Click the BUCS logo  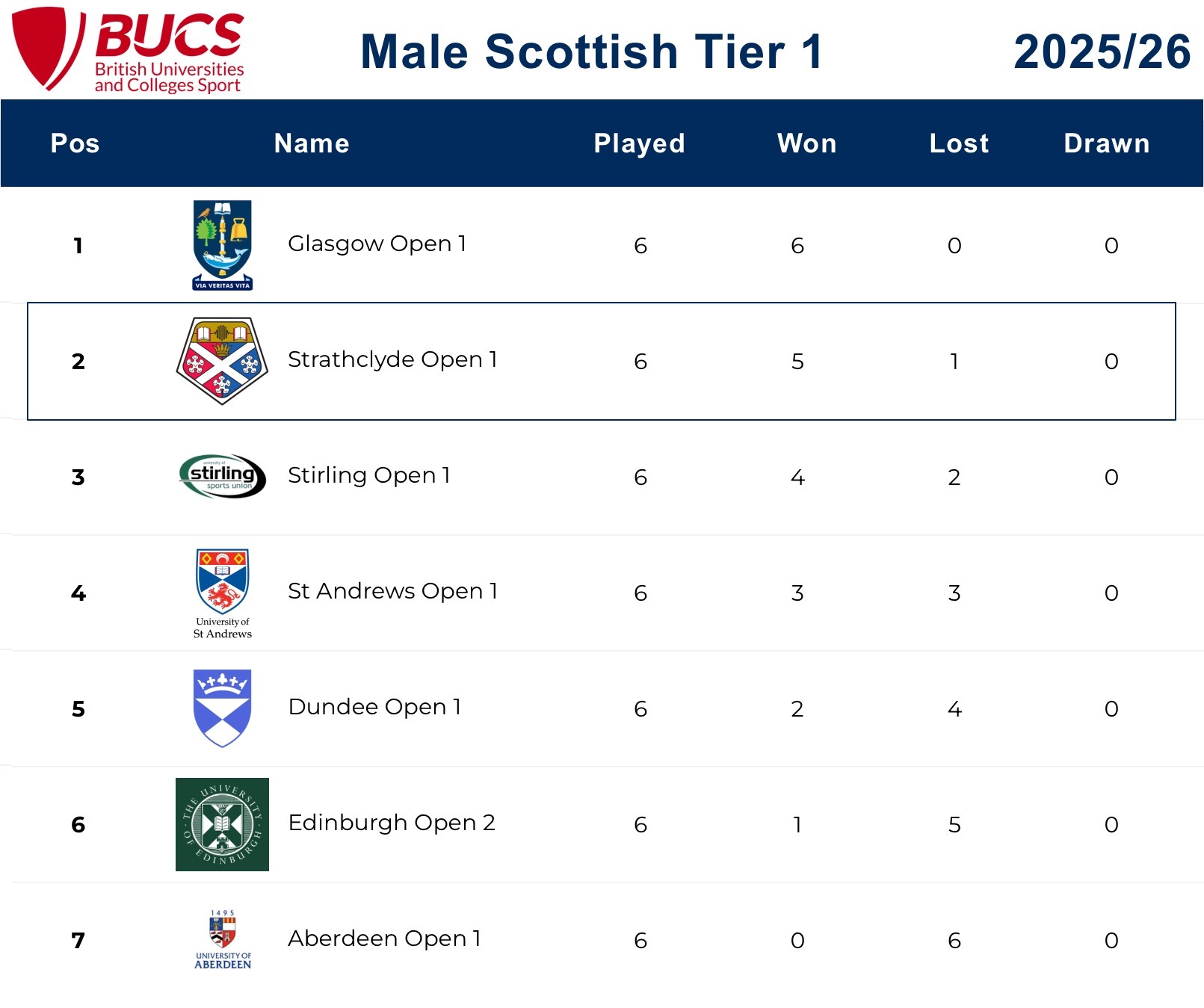tap(129, 50)
